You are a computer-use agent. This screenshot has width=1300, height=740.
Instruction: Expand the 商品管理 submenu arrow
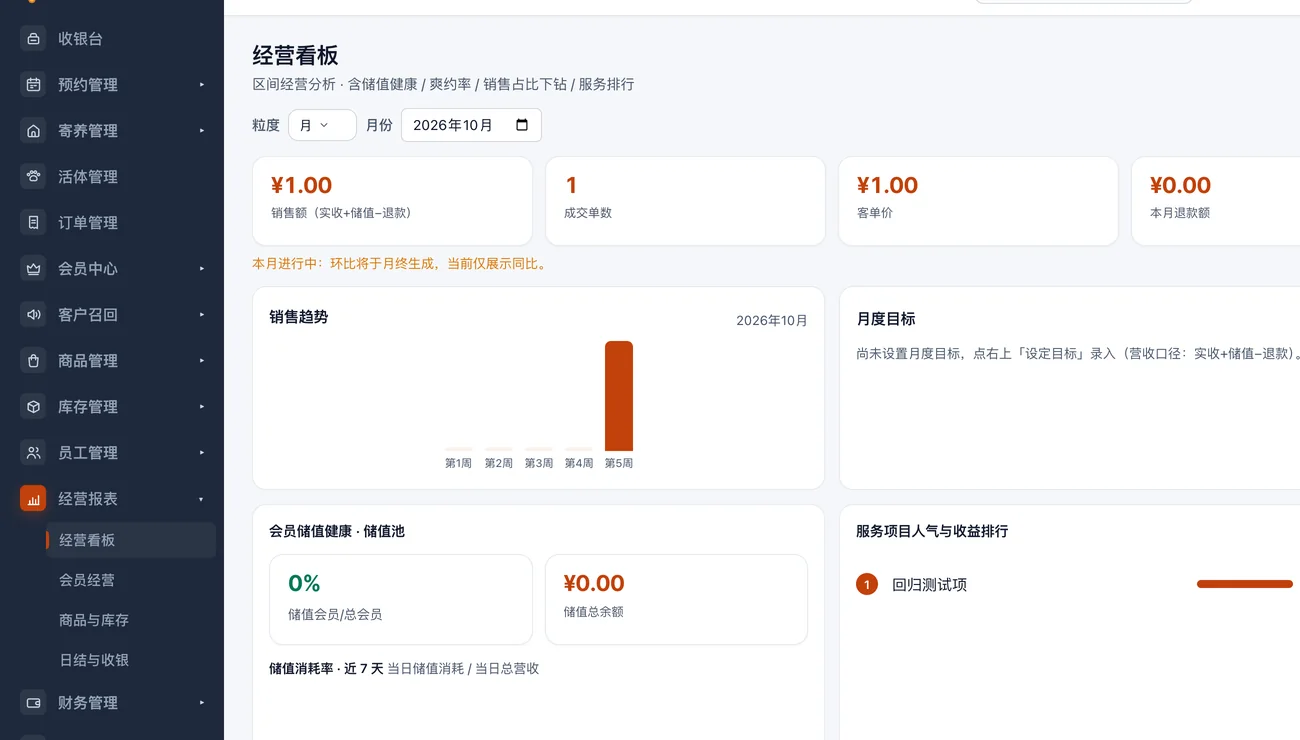pos(202,361)
